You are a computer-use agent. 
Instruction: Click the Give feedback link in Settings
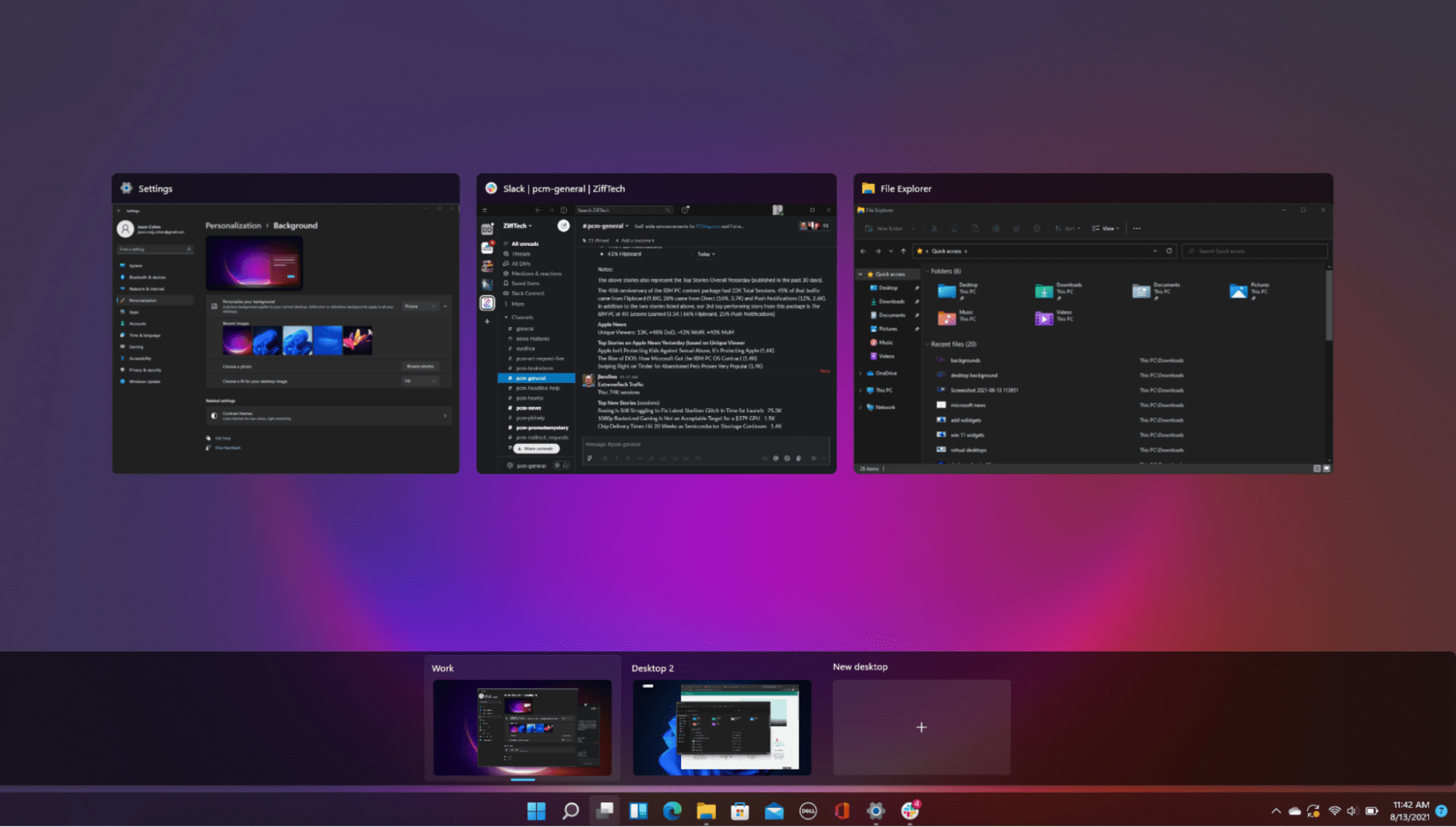[228, 448]
